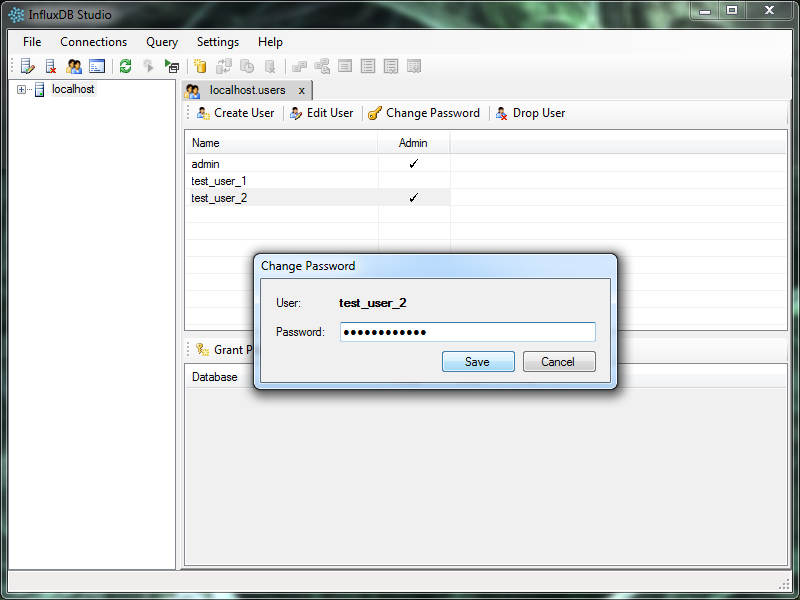Click the create connection toolbar icon

[28, 67]
